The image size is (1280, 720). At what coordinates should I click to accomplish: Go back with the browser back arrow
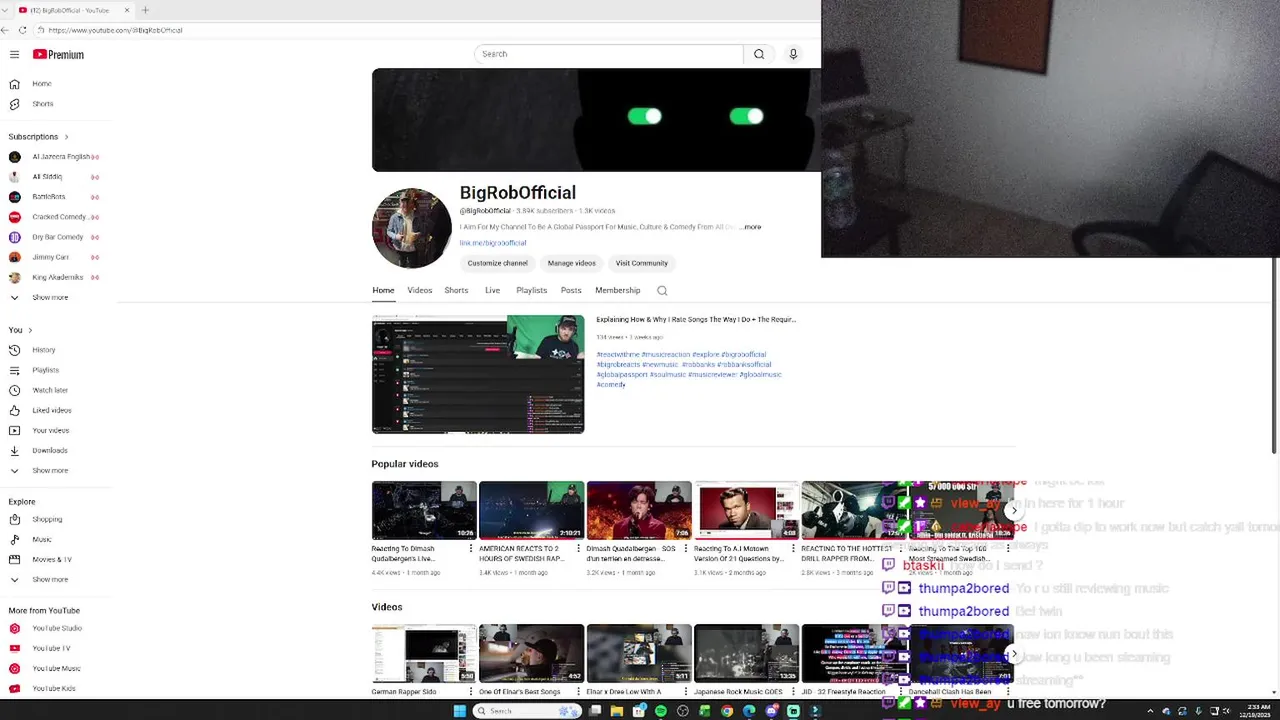(x=5, y=30)
